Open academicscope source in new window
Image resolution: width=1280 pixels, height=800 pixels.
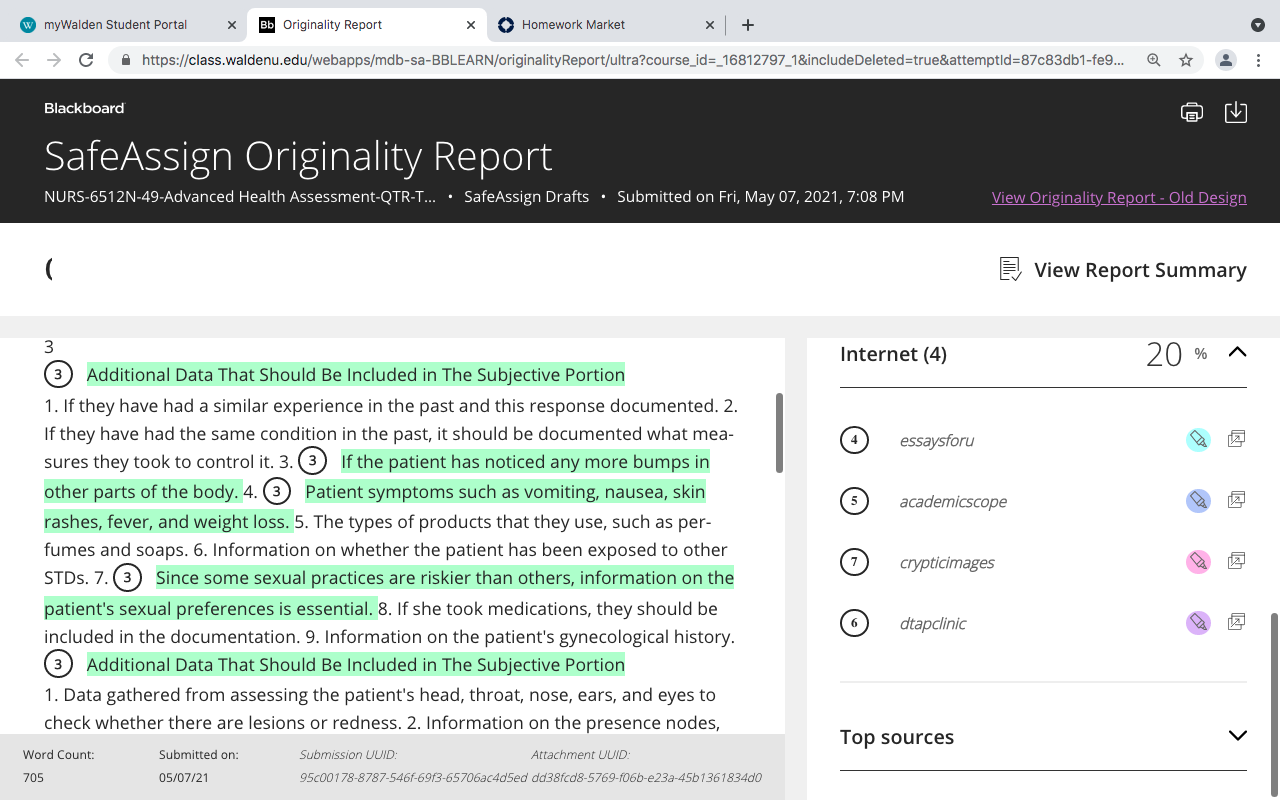click(x=1236, y=500)
